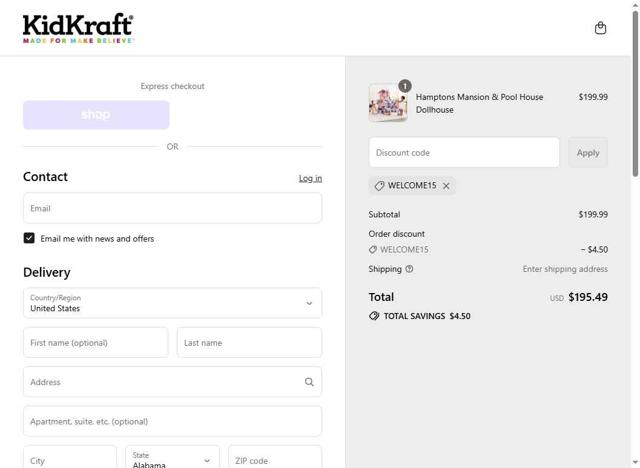Focus the Address field

[x=172, y=382]
